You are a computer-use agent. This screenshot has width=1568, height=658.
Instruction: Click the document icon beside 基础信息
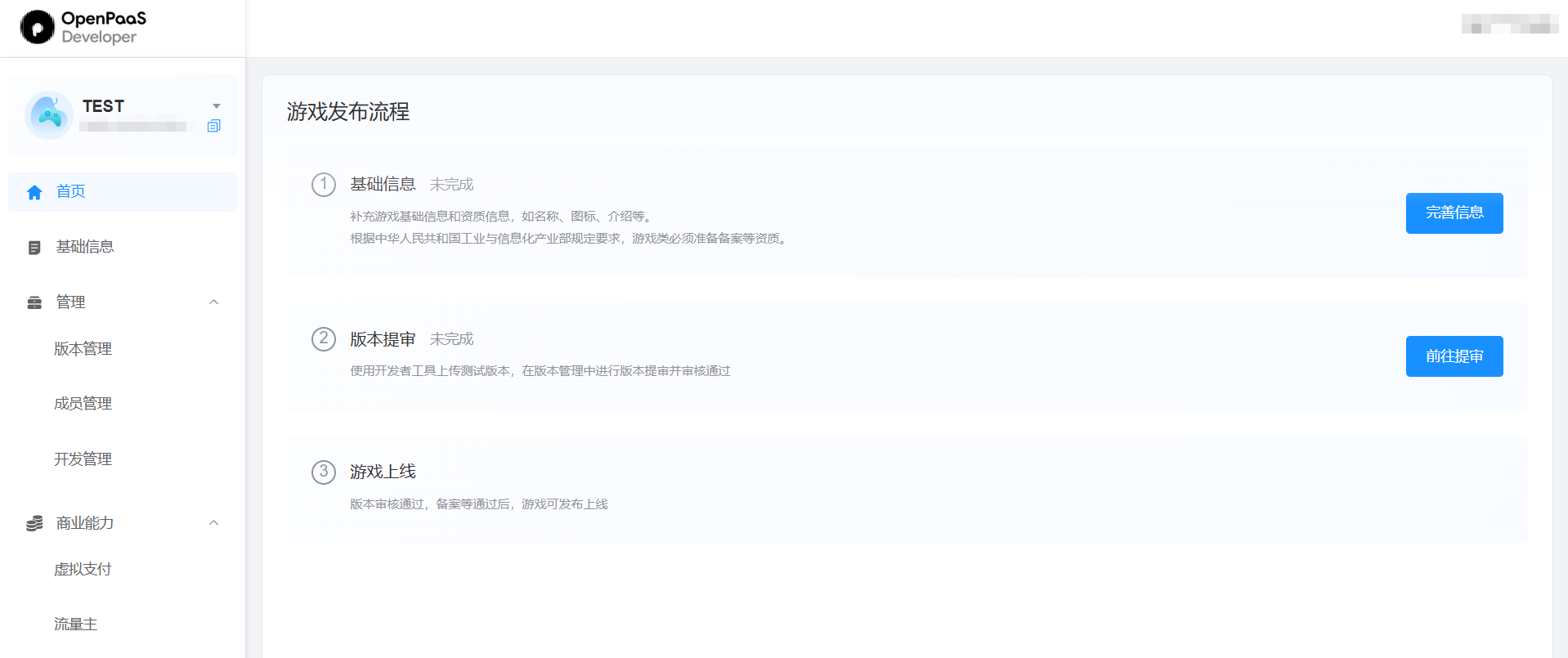34,248
